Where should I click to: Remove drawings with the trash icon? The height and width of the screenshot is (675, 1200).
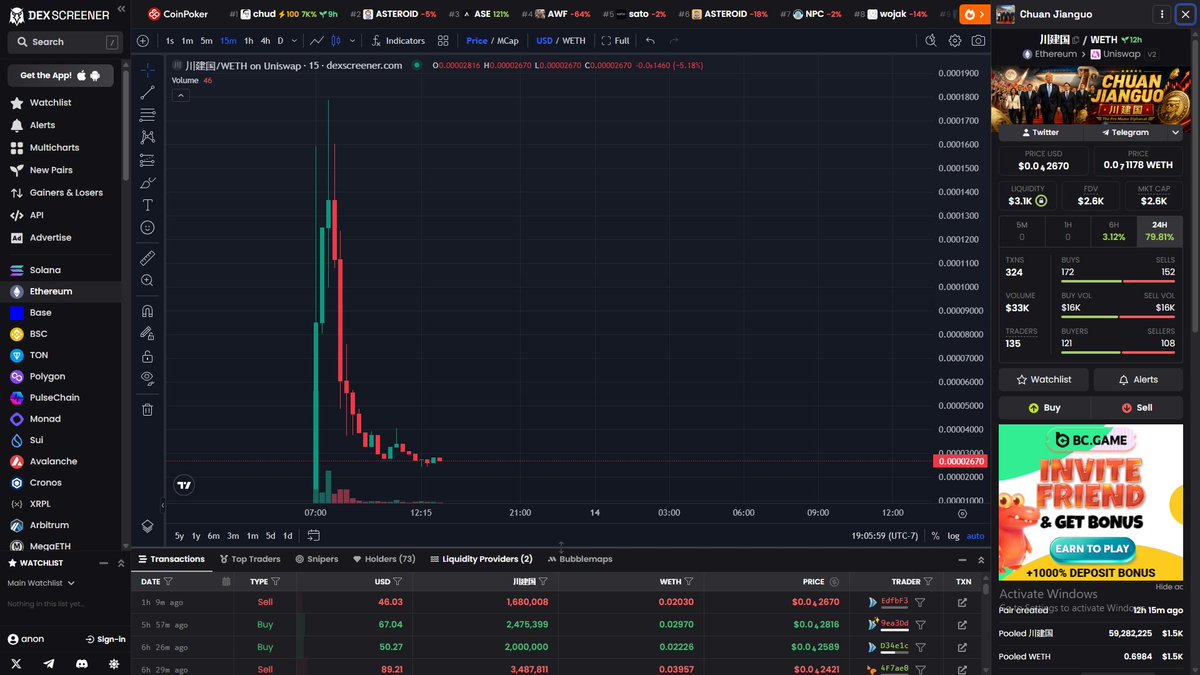tap(147, 409)
